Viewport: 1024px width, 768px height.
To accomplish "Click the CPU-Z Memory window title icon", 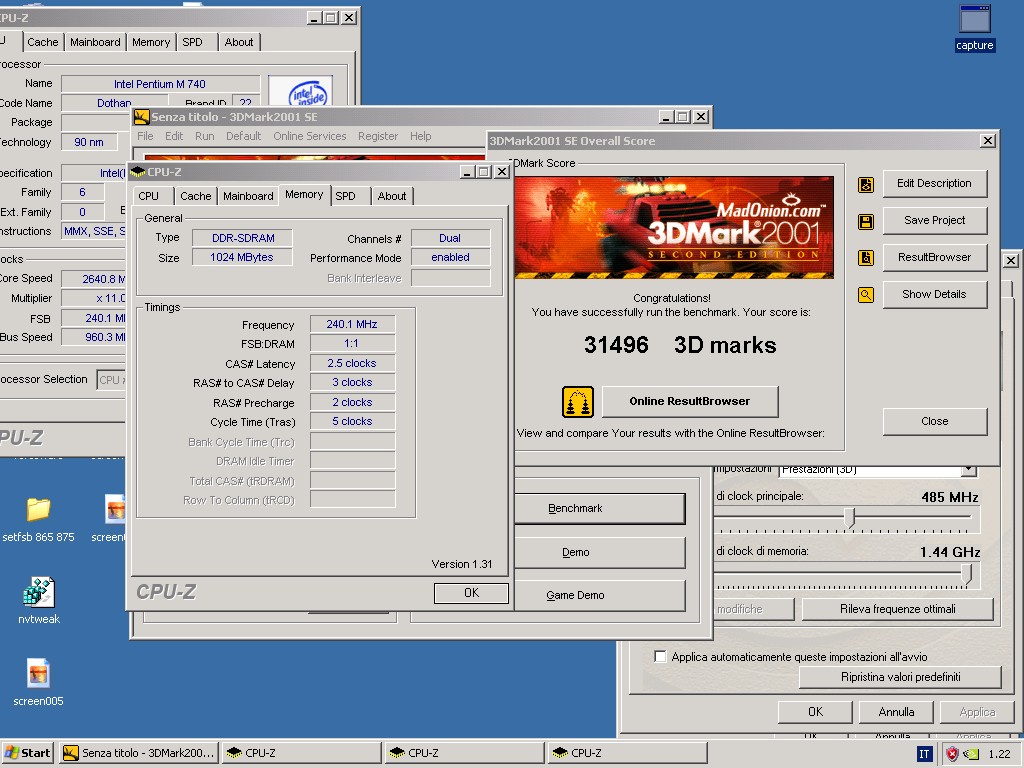I will click(x=137, y=172).
